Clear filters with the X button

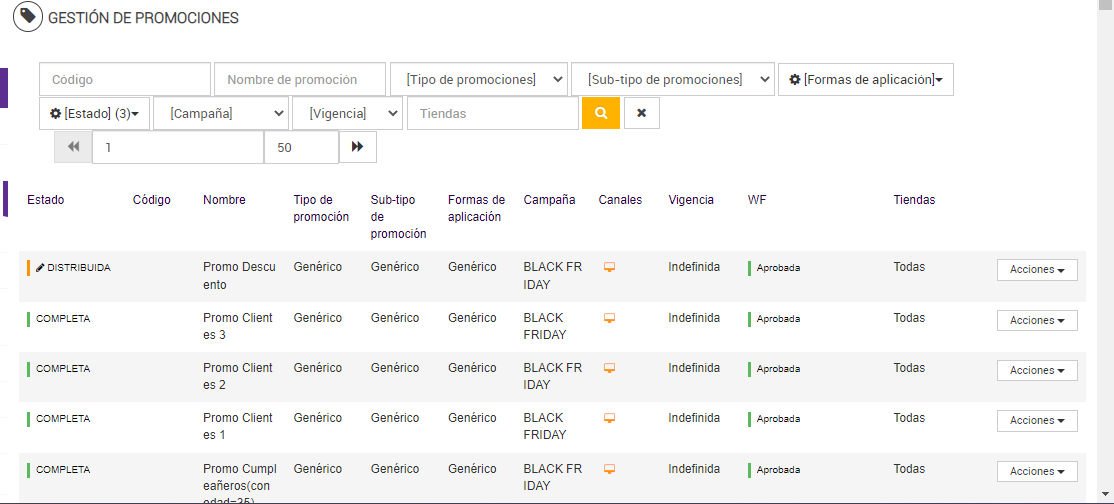pyautogui.click(x=641, y=113)
